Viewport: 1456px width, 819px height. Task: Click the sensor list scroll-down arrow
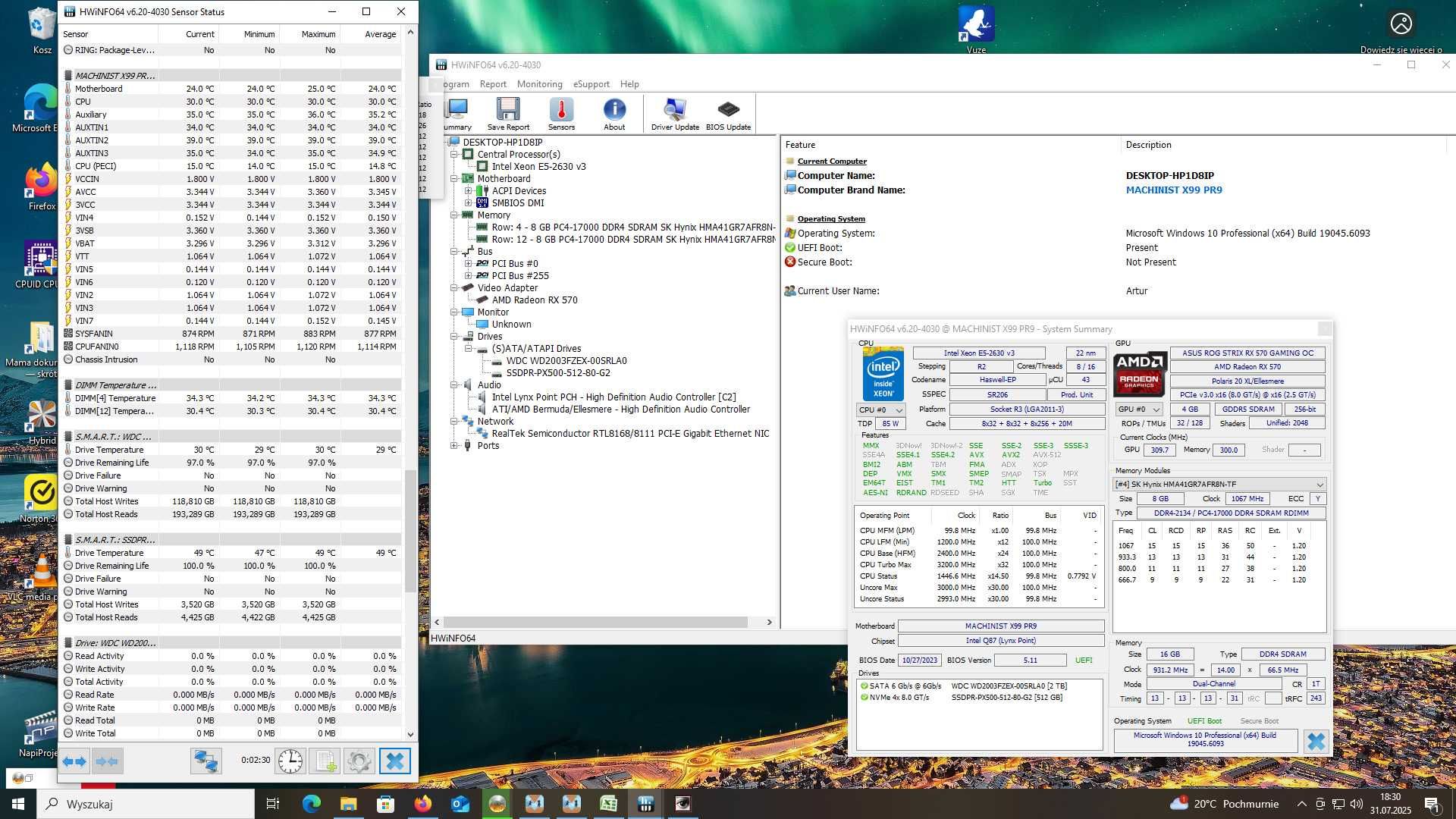point(410,734)
